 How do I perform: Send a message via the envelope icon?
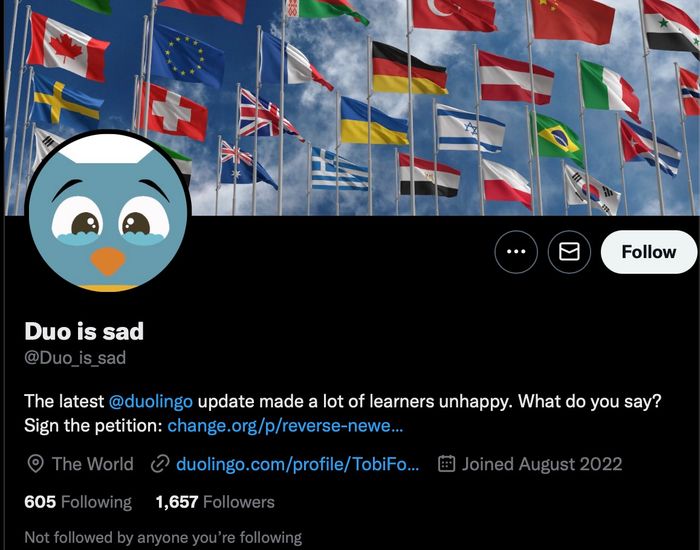pos(569,252)
